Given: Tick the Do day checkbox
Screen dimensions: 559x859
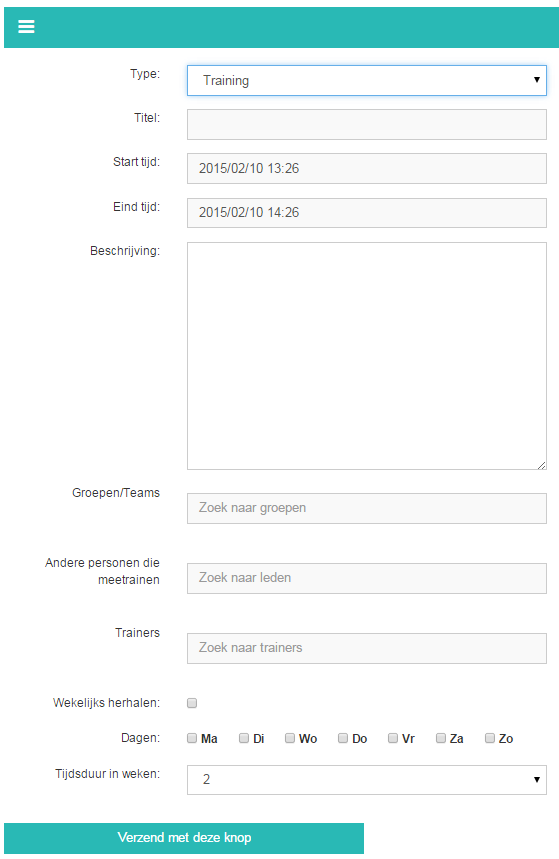Looking at the screenshot, I should click(x=343, y=738).
